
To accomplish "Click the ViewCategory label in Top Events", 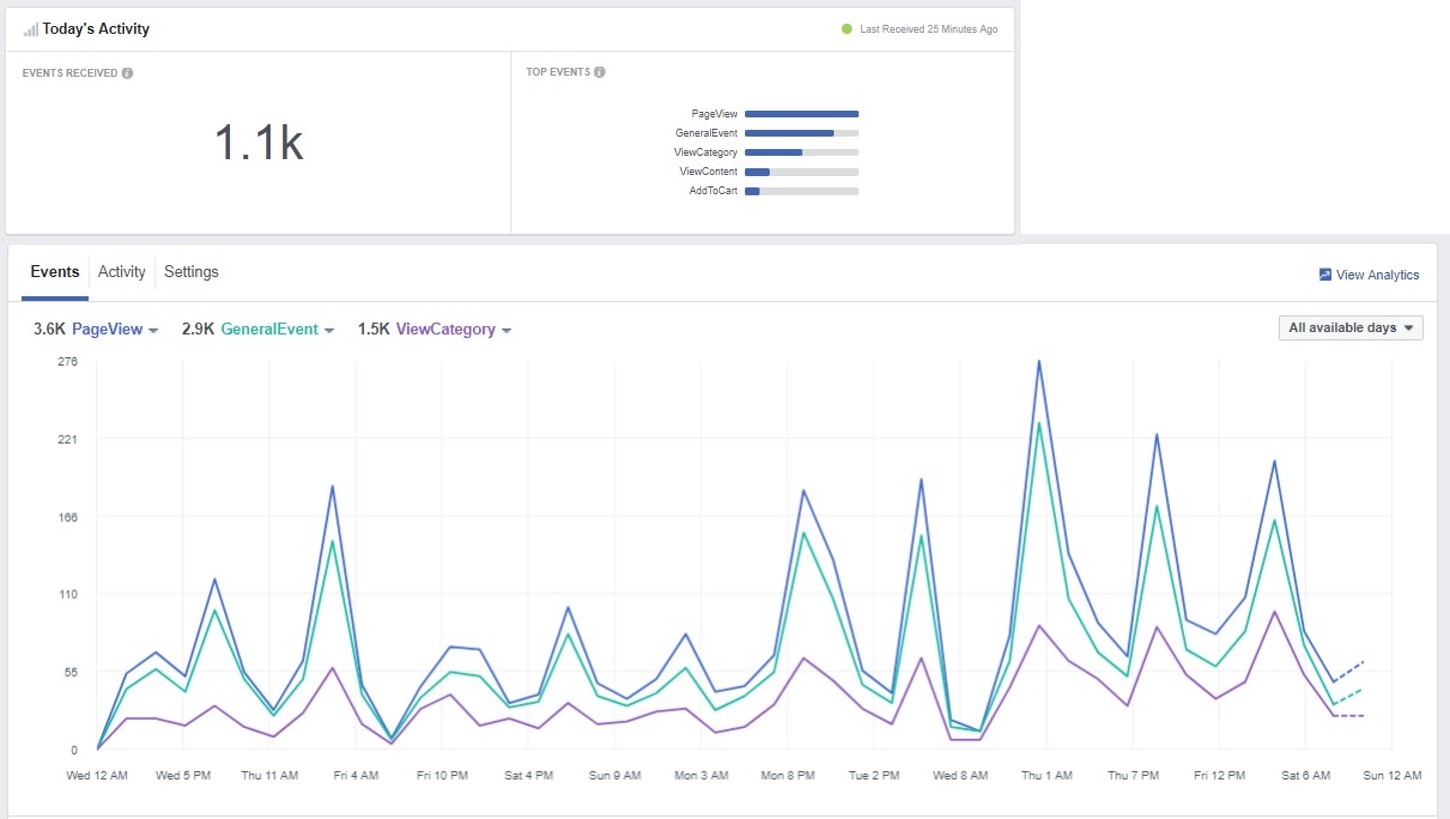I will (x=706, y=152).
